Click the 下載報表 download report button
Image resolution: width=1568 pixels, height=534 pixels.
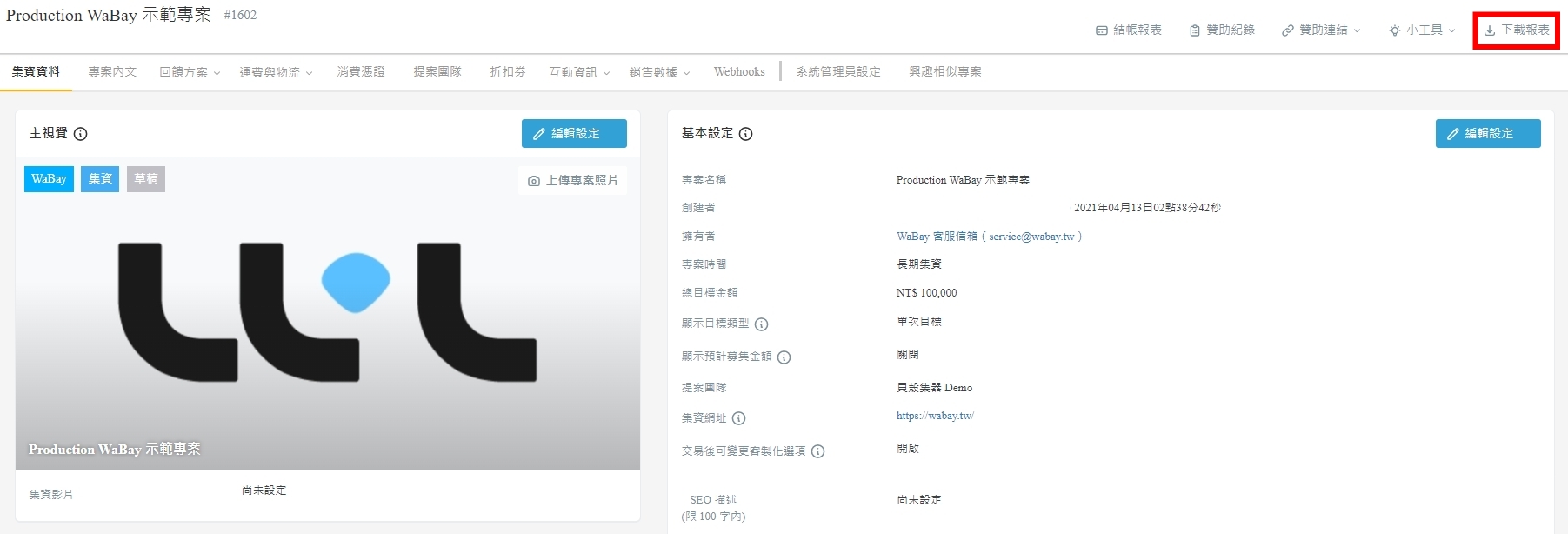pos(1516,30)
